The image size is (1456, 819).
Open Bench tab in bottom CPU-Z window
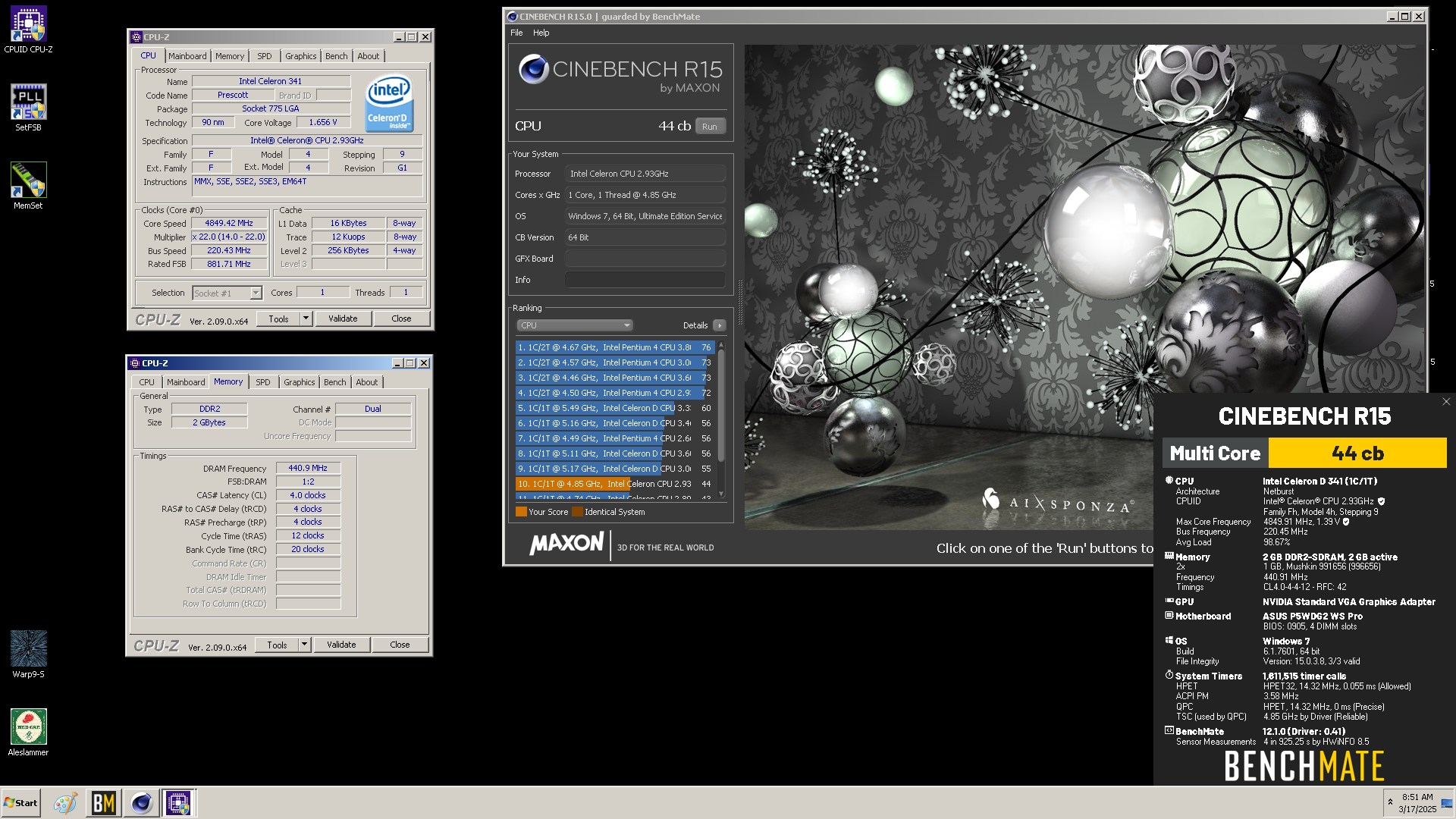coord(335,382)
